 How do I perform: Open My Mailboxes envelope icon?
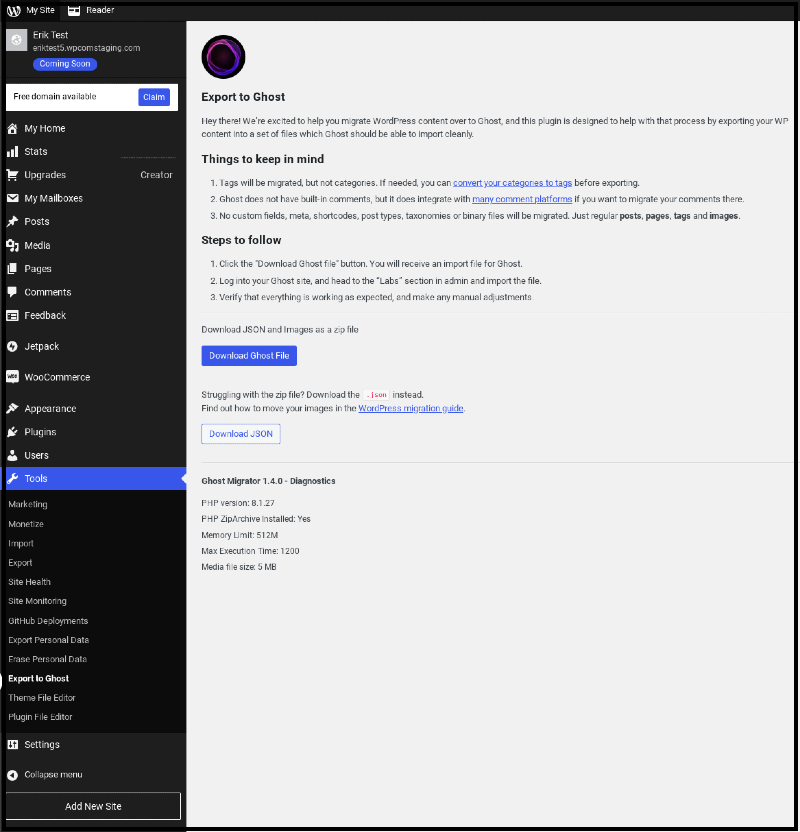tap(12, 198)
